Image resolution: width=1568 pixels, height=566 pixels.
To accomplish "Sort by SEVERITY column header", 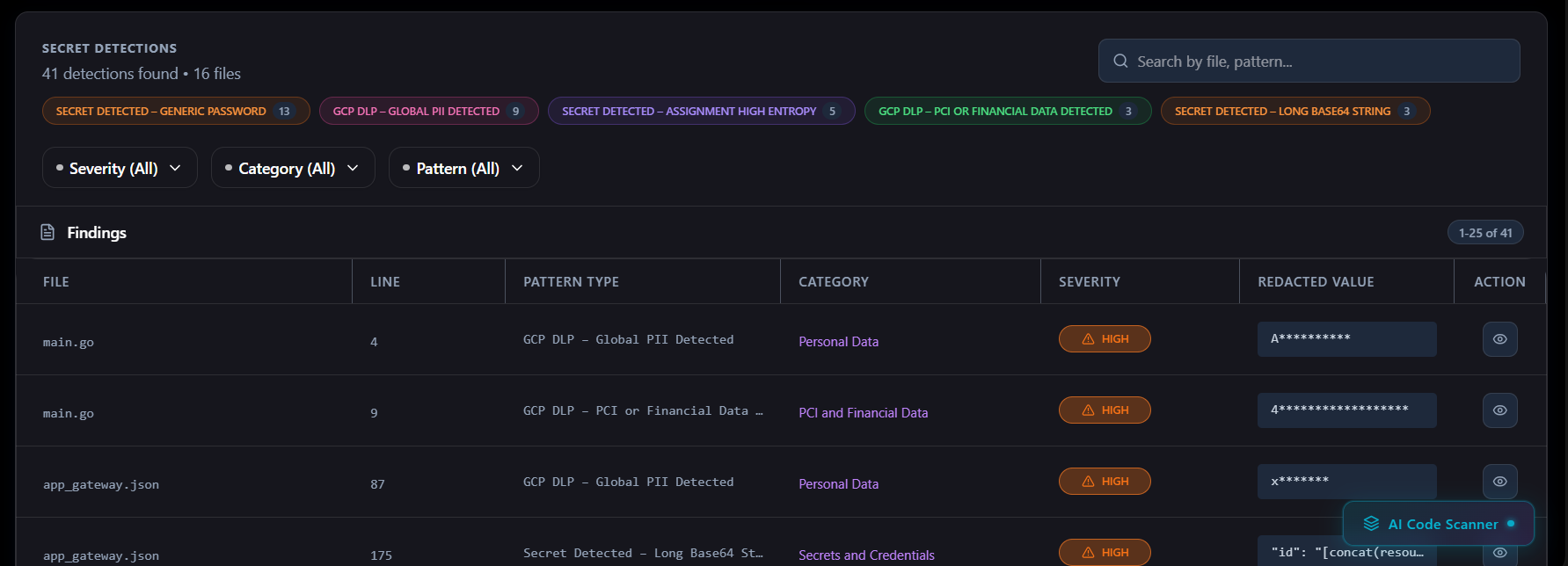I will 1090,282.
